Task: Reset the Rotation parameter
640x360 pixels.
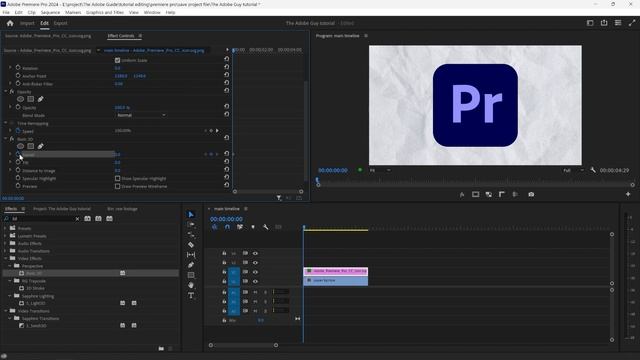Action: 227,67
